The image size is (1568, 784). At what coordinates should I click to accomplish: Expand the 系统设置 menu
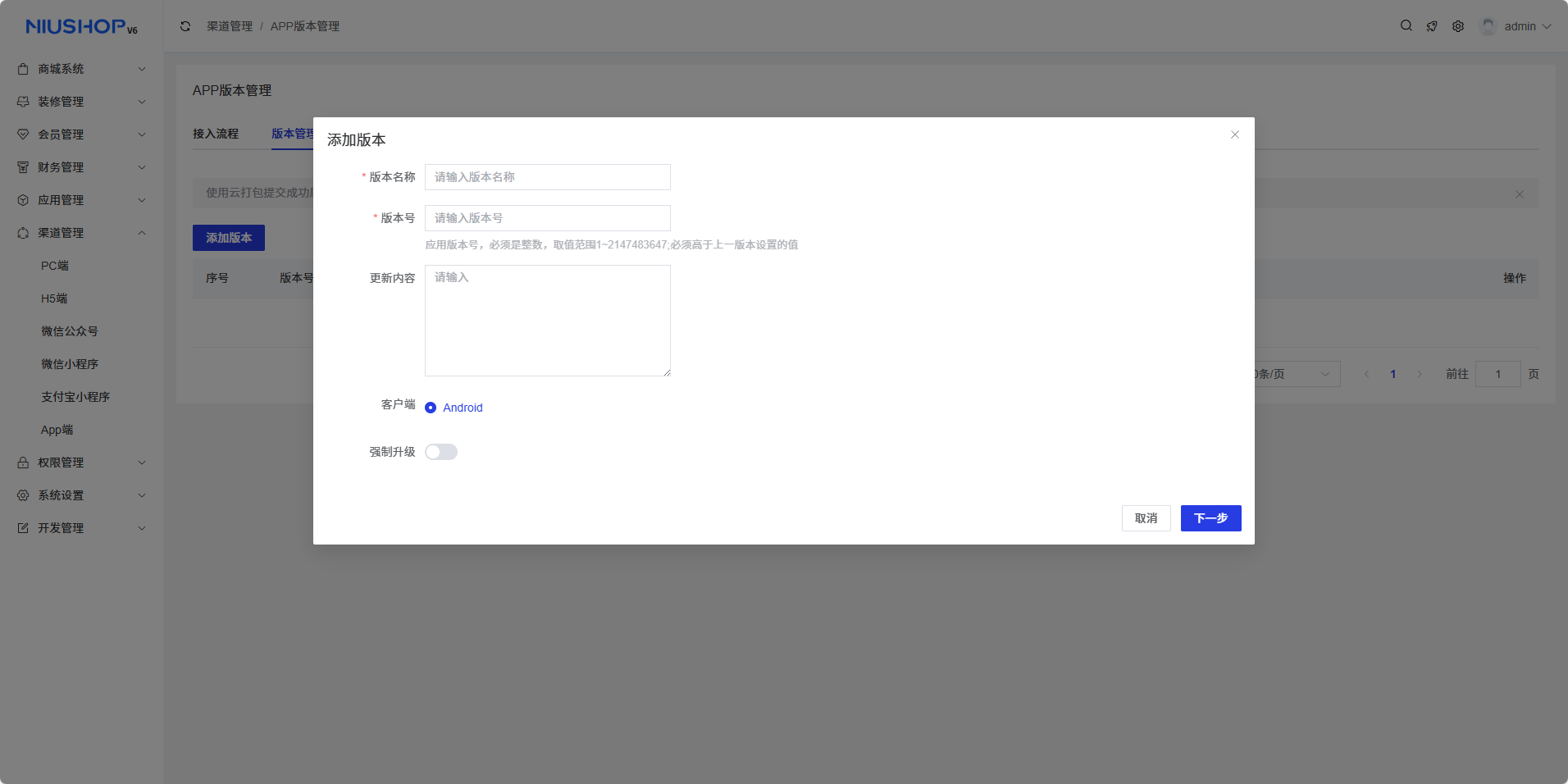pos(142,495)
